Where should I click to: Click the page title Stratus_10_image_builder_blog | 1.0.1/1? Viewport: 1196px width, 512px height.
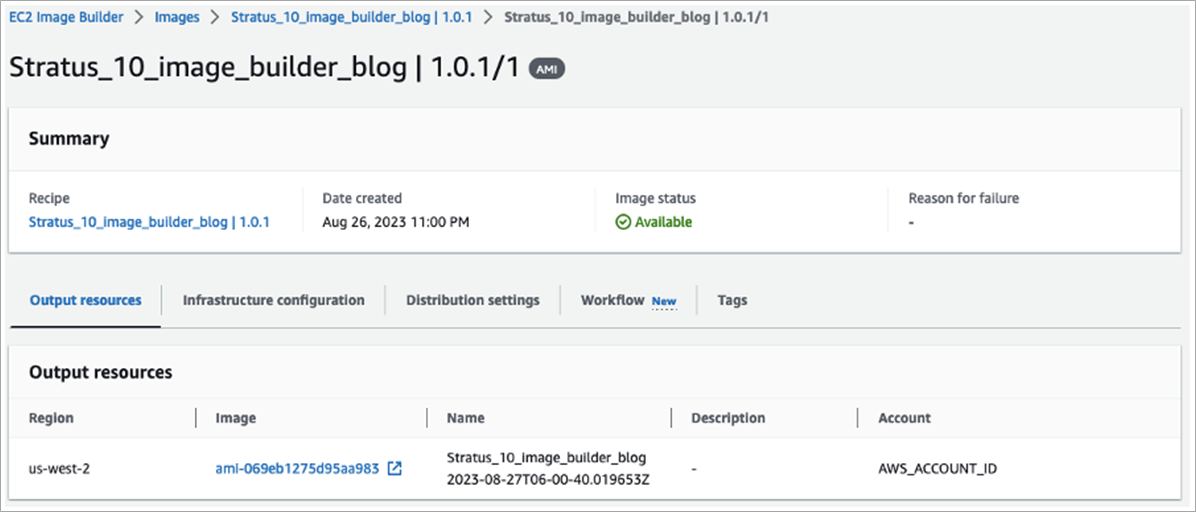(x=264, y=68)
